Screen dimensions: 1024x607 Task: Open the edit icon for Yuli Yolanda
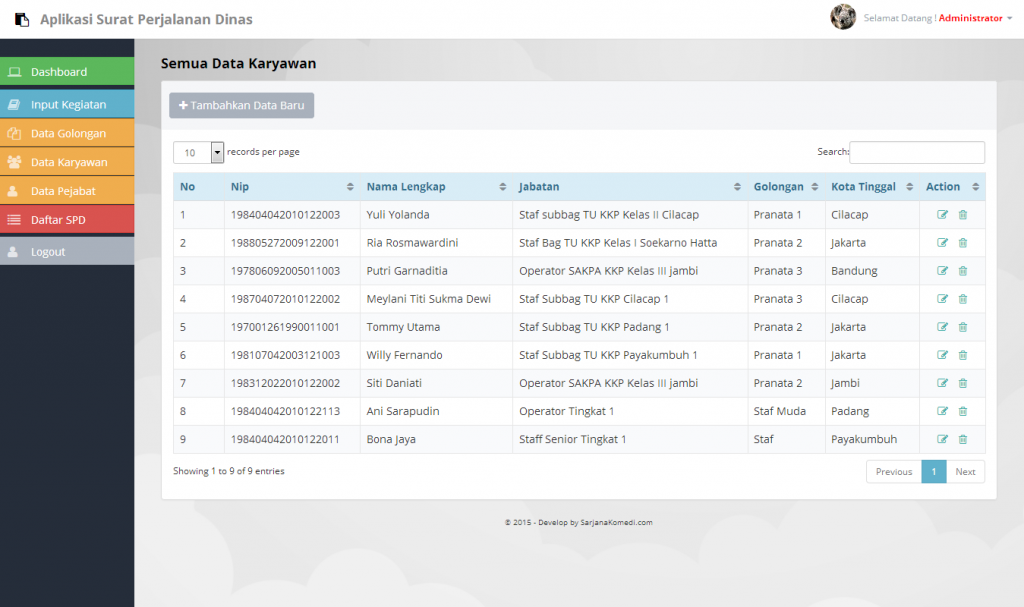[941, 214]
